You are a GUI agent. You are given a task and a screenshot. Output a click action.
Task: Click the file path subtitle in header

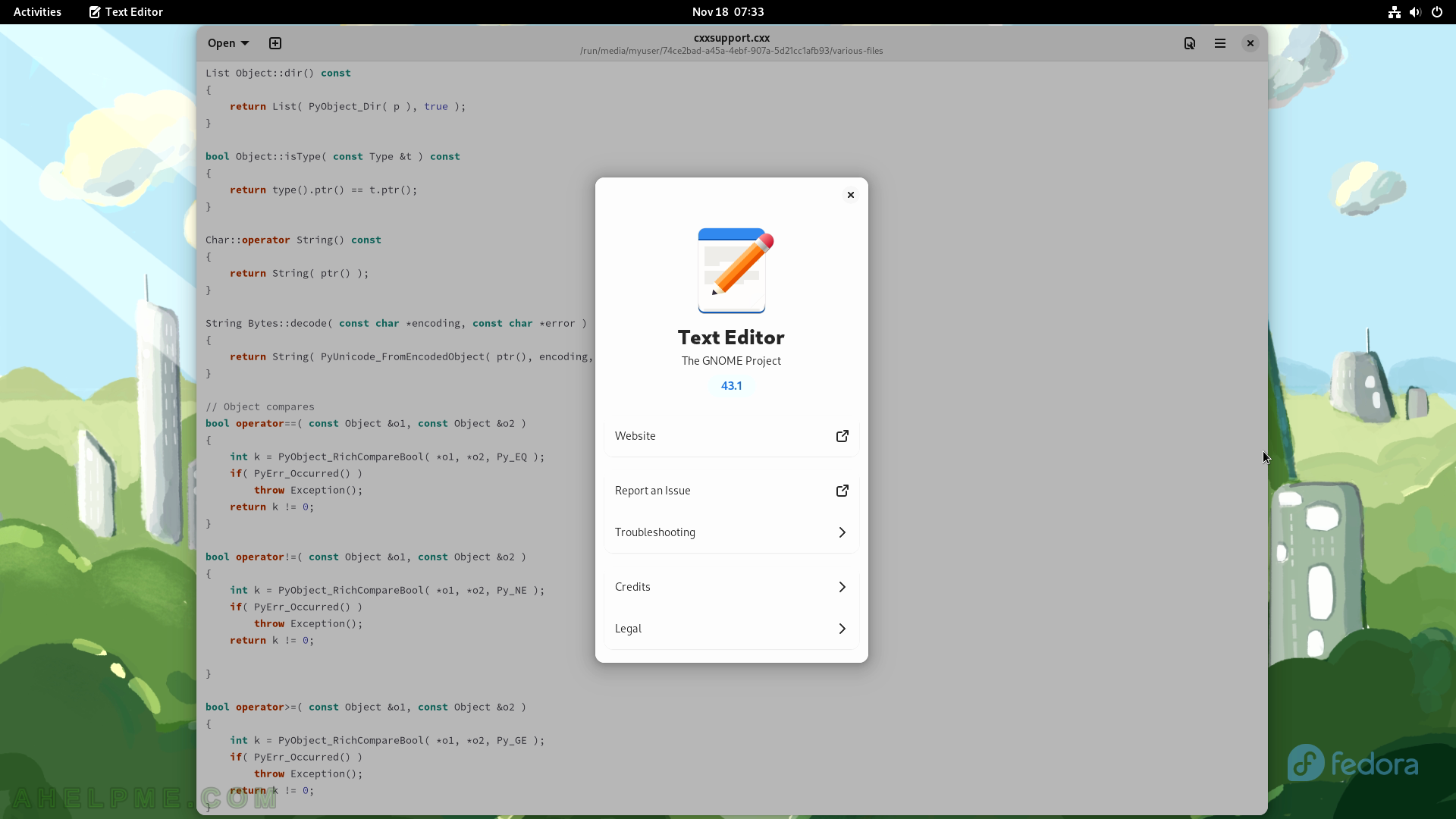[x=732, y=51]
